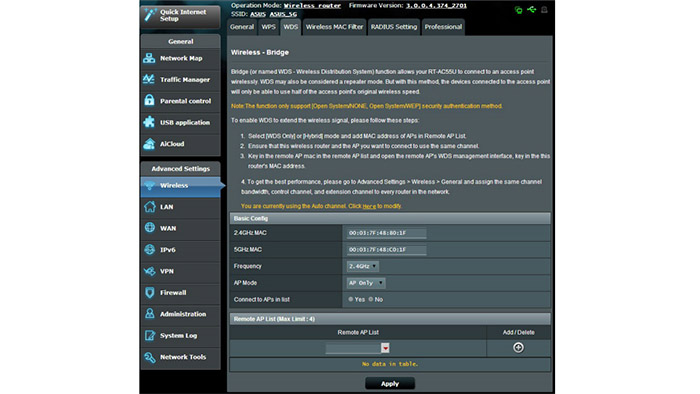The width and height of the screenshot is (700, 394).
Task: Select Yes for Connect to APs in list
Action: tap(350, 299)
